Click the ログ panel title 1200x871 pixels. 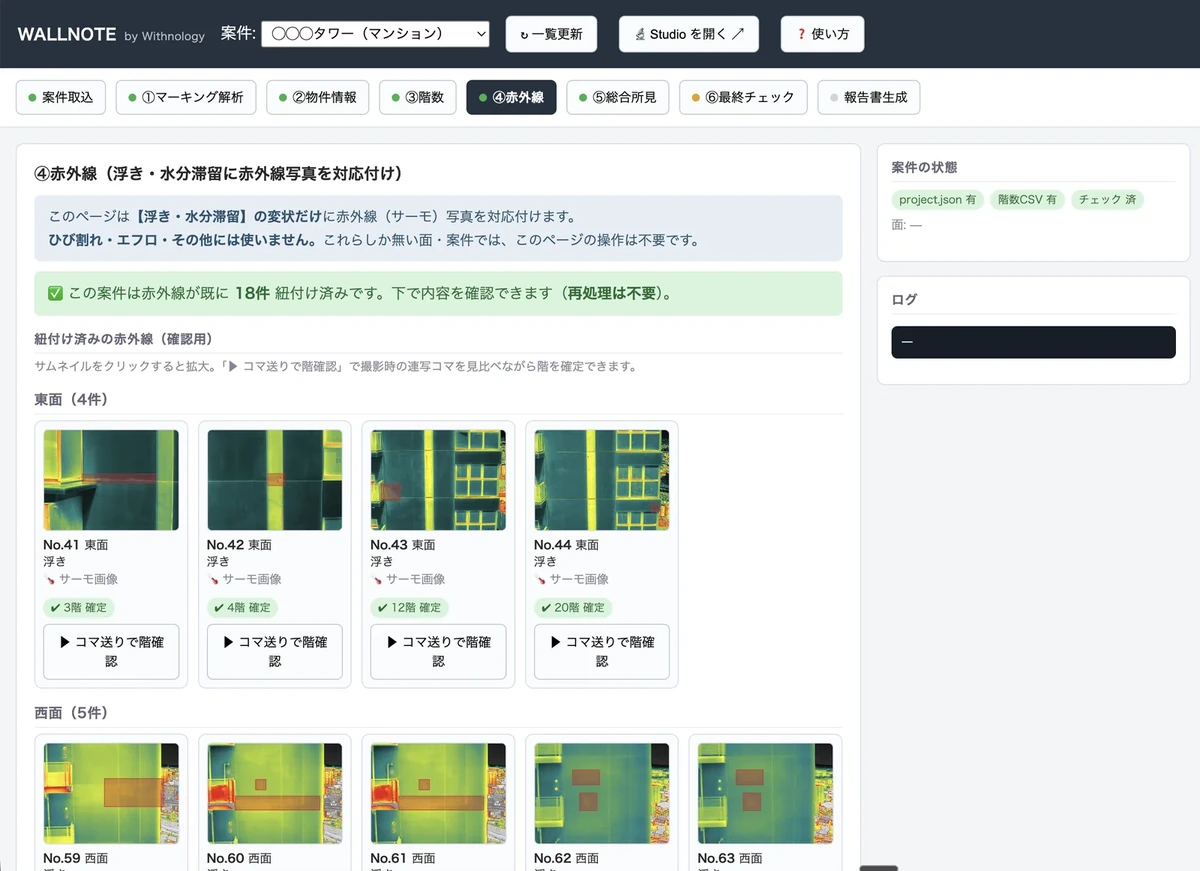pos(904,299)
